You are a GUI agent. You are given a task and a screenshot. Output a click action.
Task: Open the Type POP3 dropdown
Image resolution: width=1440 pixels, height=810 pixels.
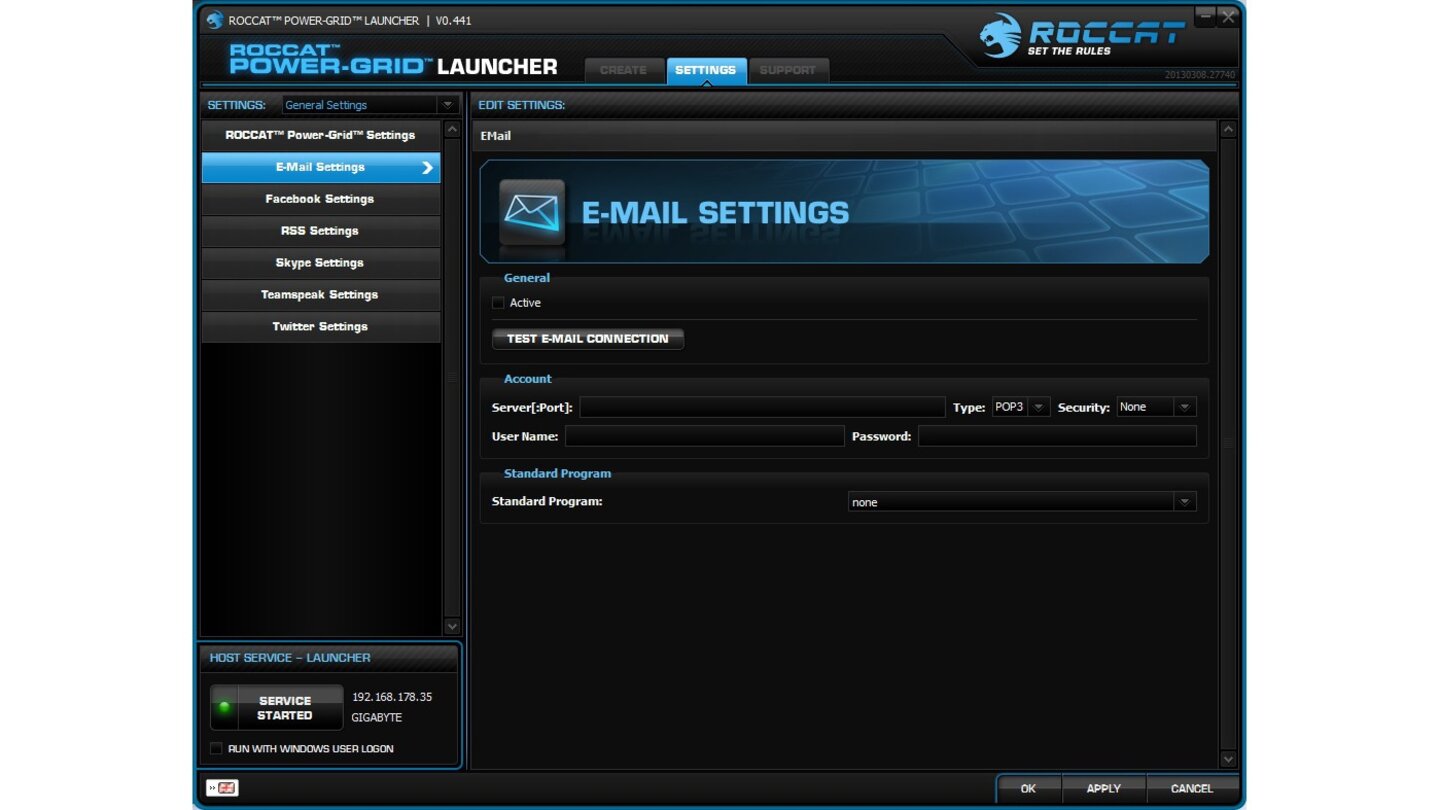tap(1020, 407)
